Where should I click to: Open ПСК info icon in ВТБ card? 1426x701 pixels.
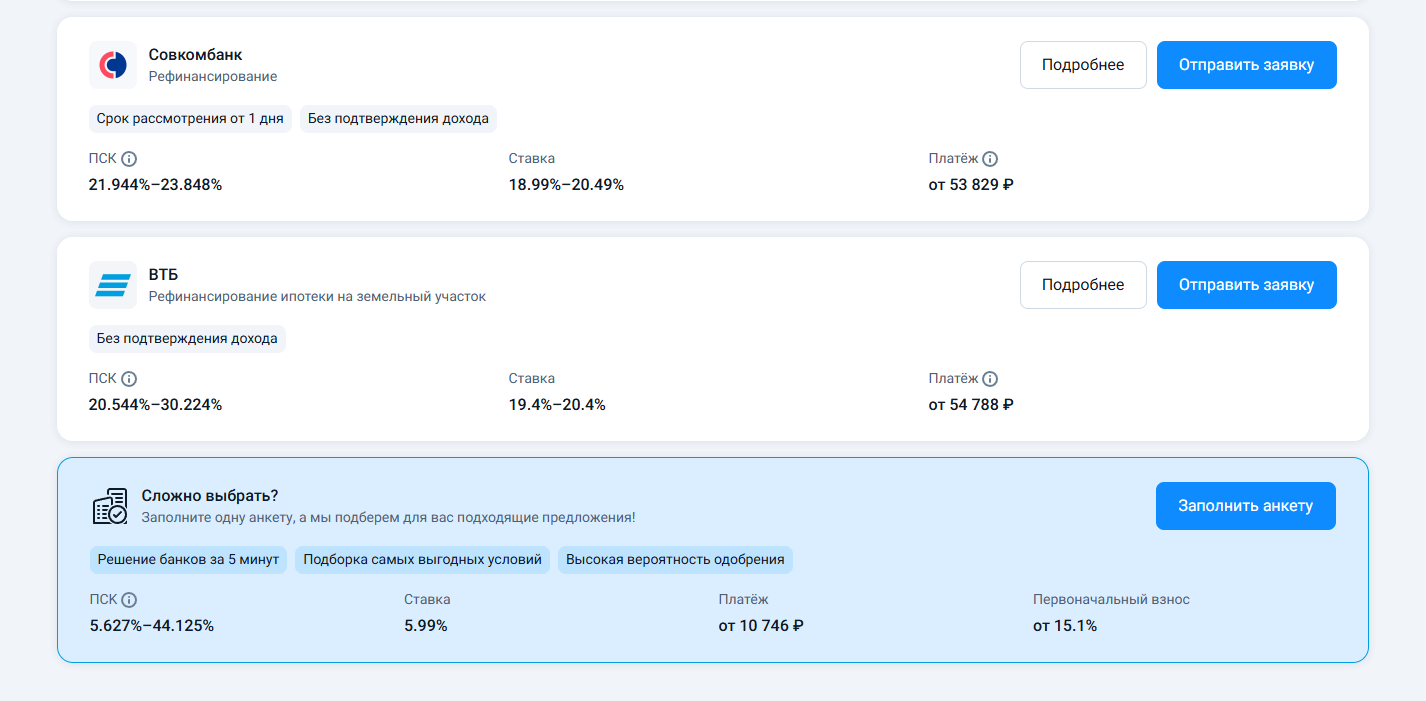click(x=129, y=378)
